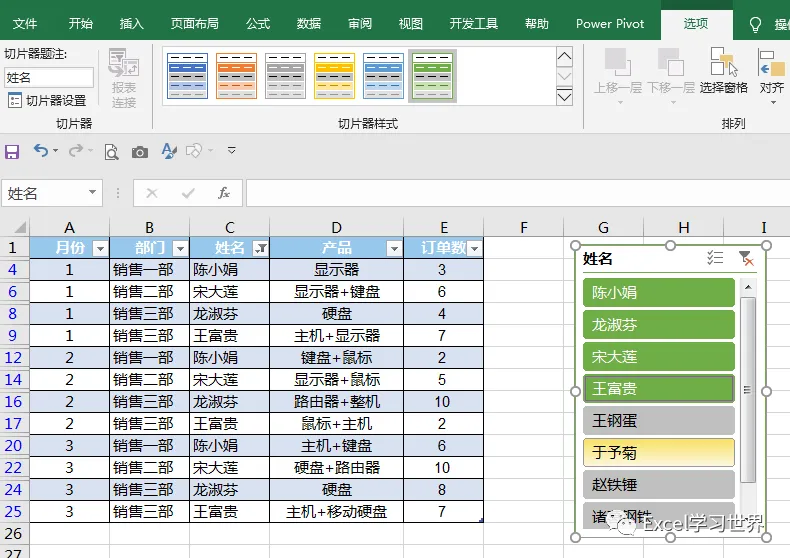Click Report Connections (报表连接) button

click(124, 79)
